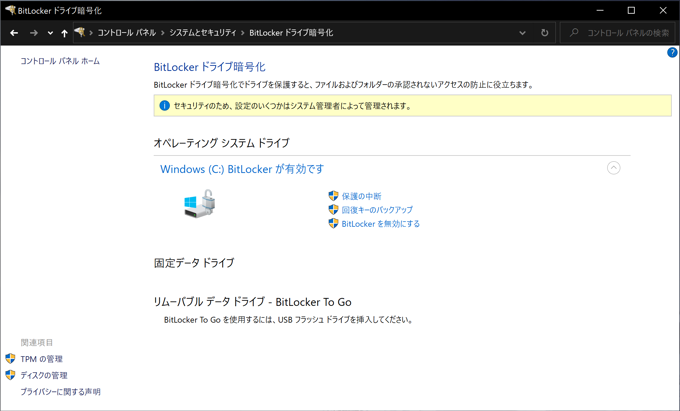Click the 関連項目 label
Screen dimensions: 680x411
[36, 342]
